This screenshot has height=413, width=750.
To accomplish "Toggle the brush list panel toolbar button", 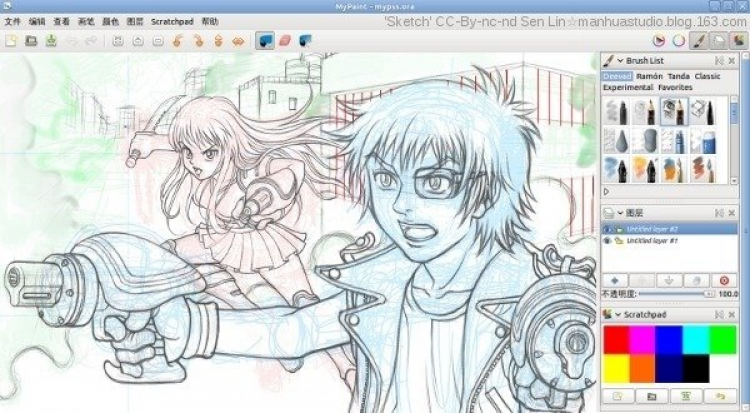I will coord(700,41).
